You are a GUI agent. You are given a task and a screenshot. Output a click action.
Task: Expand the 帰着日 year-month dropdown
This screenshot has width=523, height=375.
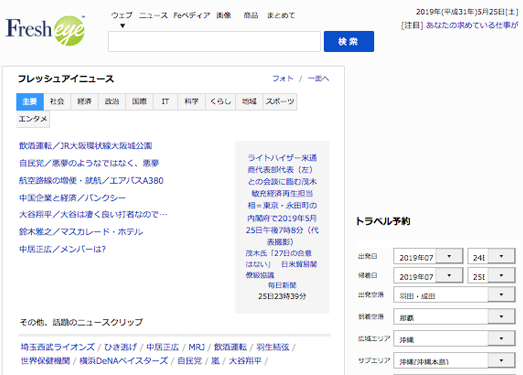428,275
